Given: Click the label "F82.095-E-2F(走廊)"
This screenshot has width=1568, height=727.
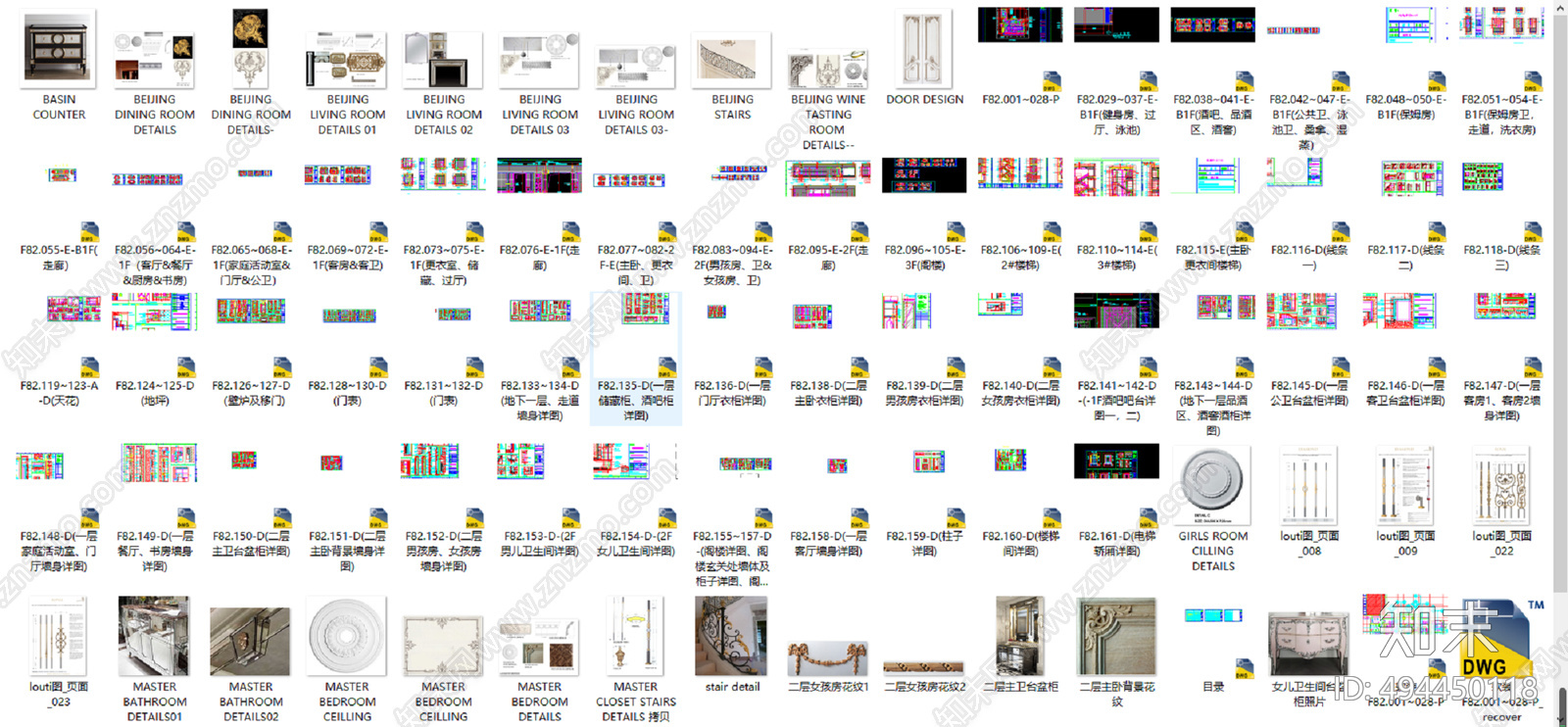Looking at the screenshot, I should (x=828, y=258).
